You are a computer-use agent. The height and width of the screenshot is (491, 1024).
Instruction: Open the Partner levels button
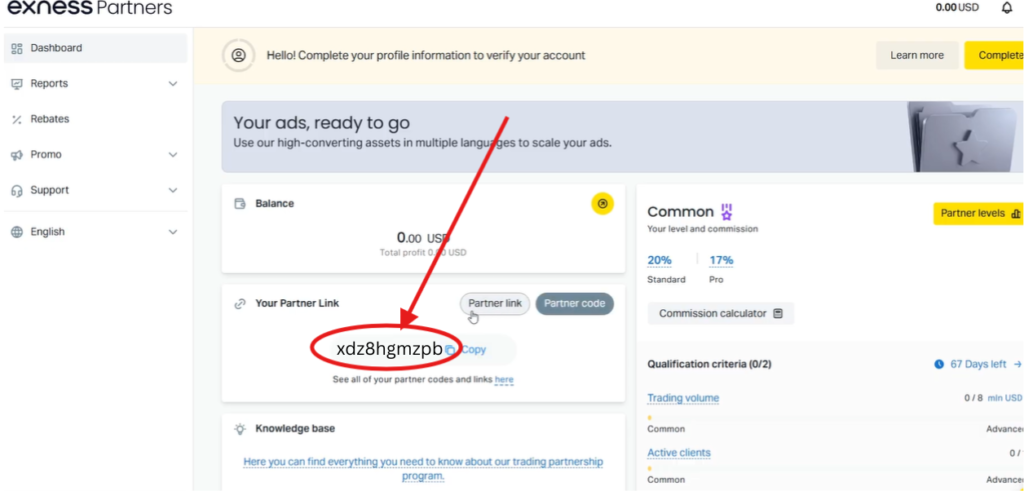click(978, 214)
